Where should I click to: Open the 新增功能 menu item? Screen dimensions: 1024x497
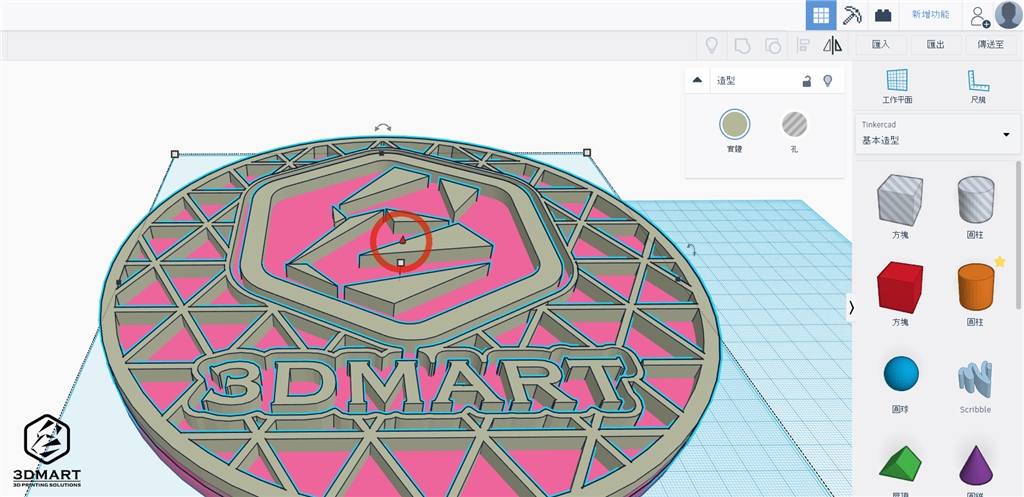click(930, 15)
